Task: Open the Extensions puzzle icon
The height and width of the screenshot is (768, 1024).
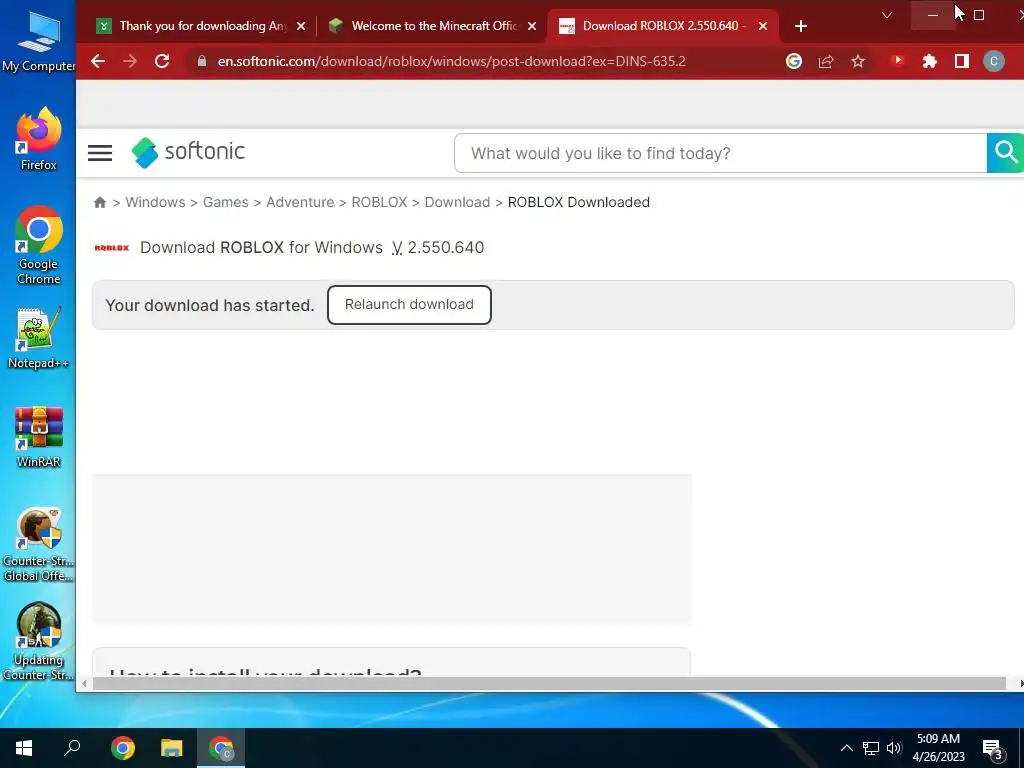Action: [929, 61]
